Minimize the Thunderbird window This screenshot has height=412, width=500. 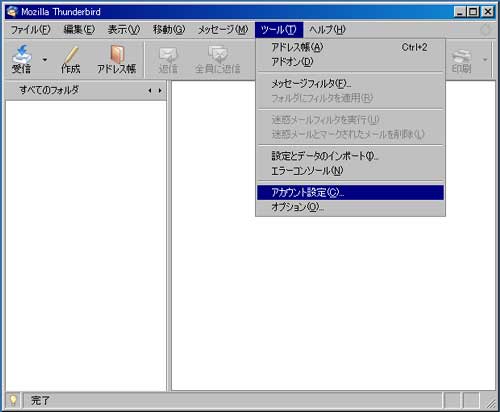pyautogui.click(x=460, y=12)
